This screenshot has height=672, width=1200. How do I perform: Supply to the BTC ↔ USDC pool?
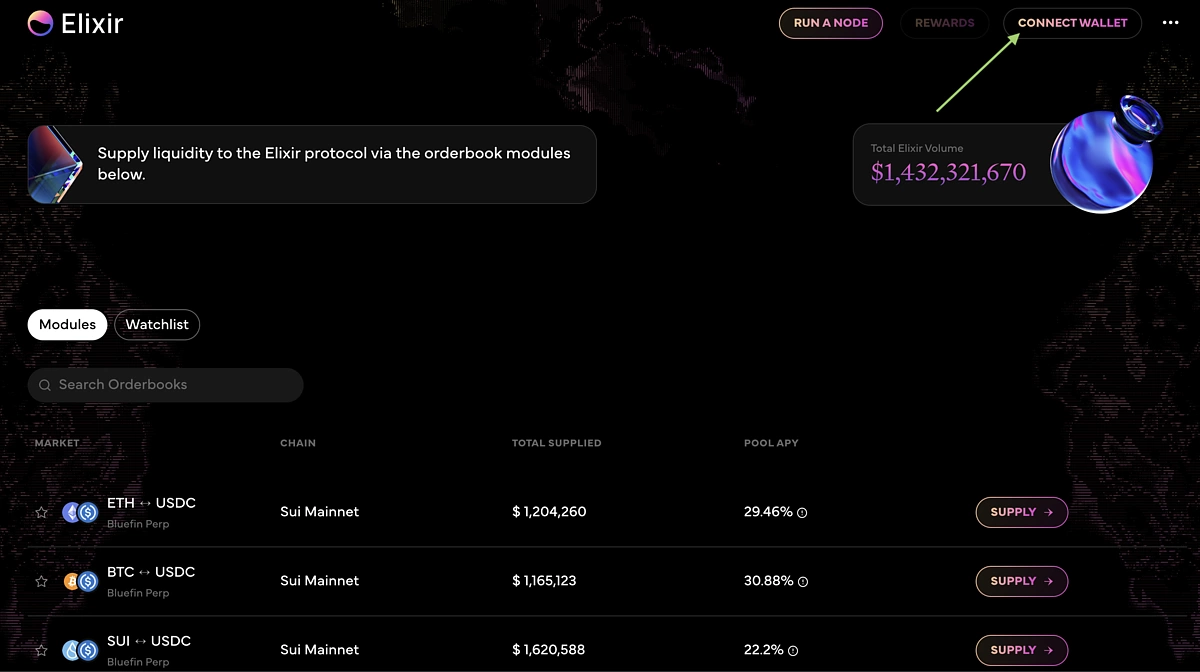(1022, 581)
